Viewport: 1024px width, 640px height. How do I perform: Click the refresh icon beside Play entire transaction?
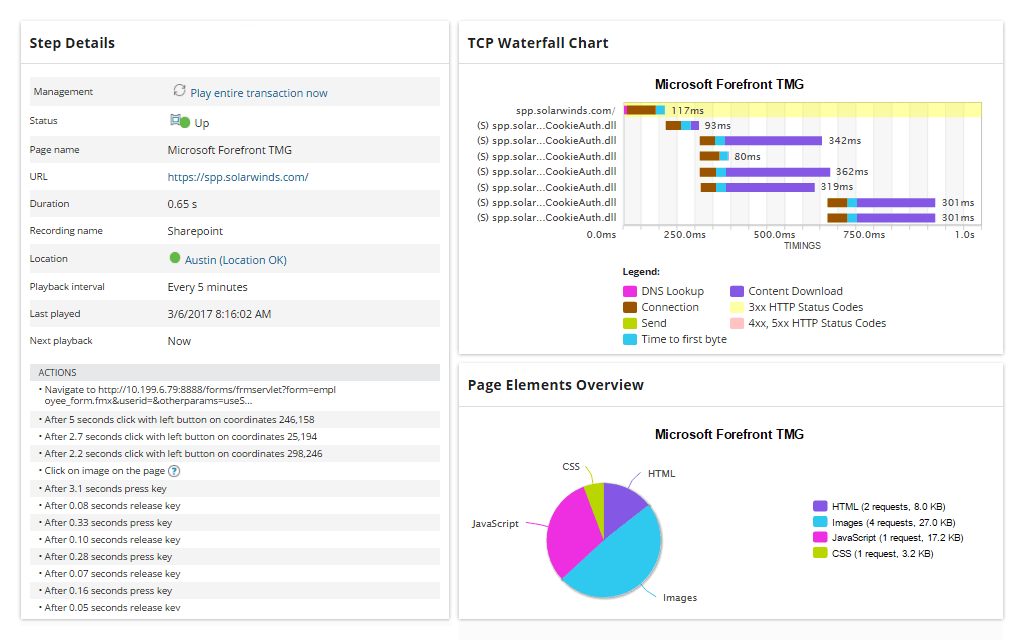tap(179, 91)
